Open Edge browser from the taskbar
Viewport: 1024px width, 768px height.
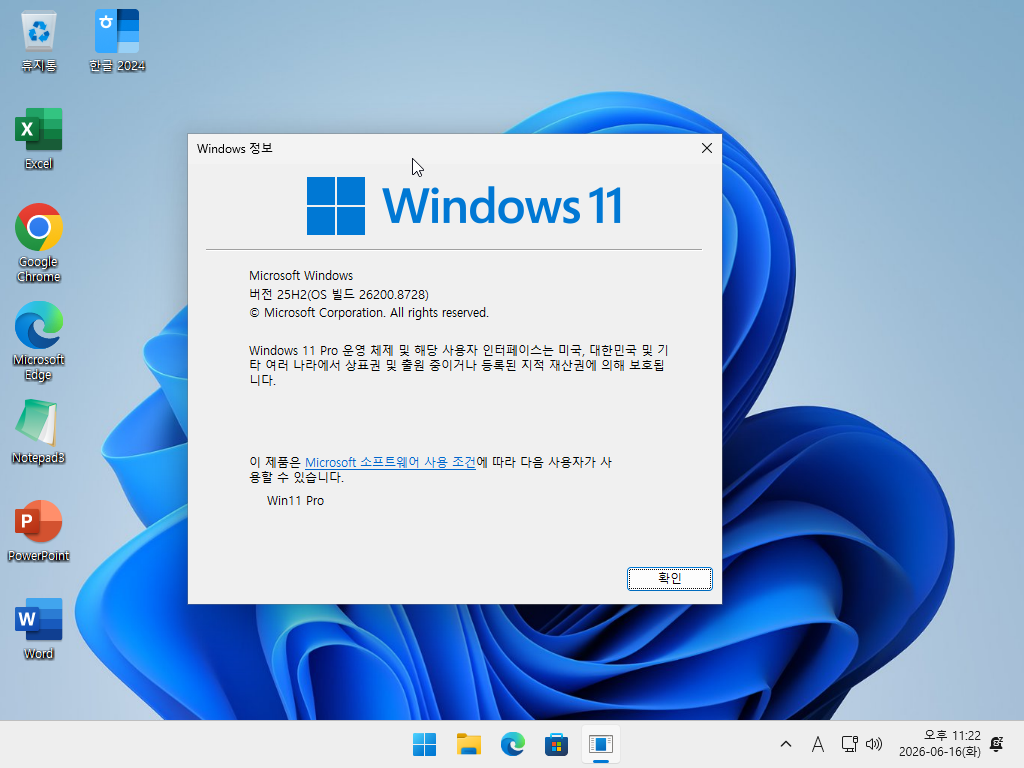[513, 744]
